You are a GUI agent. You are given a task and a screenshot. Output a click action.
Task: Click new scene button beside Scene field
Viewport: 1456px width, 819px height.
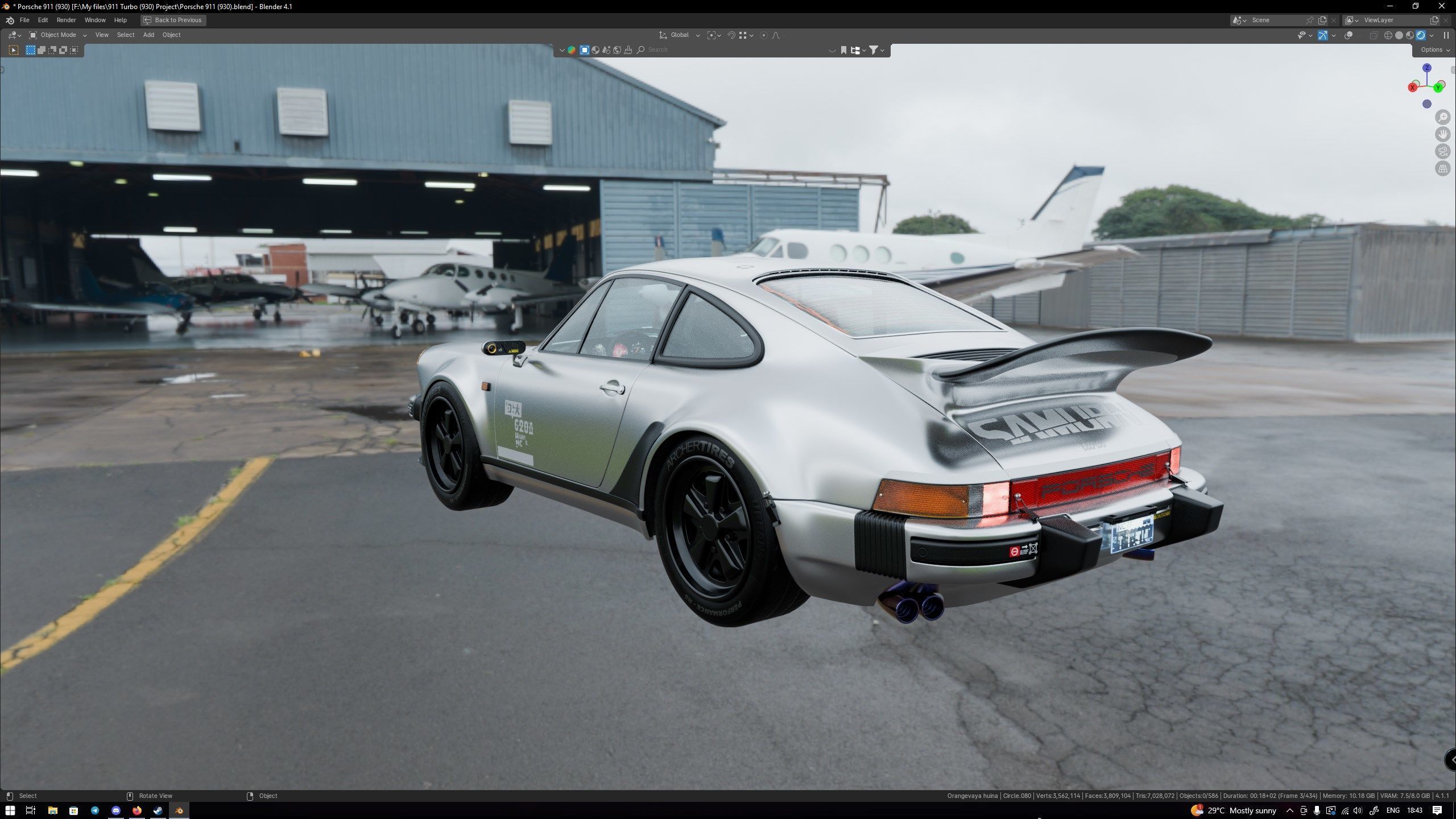1322,20
